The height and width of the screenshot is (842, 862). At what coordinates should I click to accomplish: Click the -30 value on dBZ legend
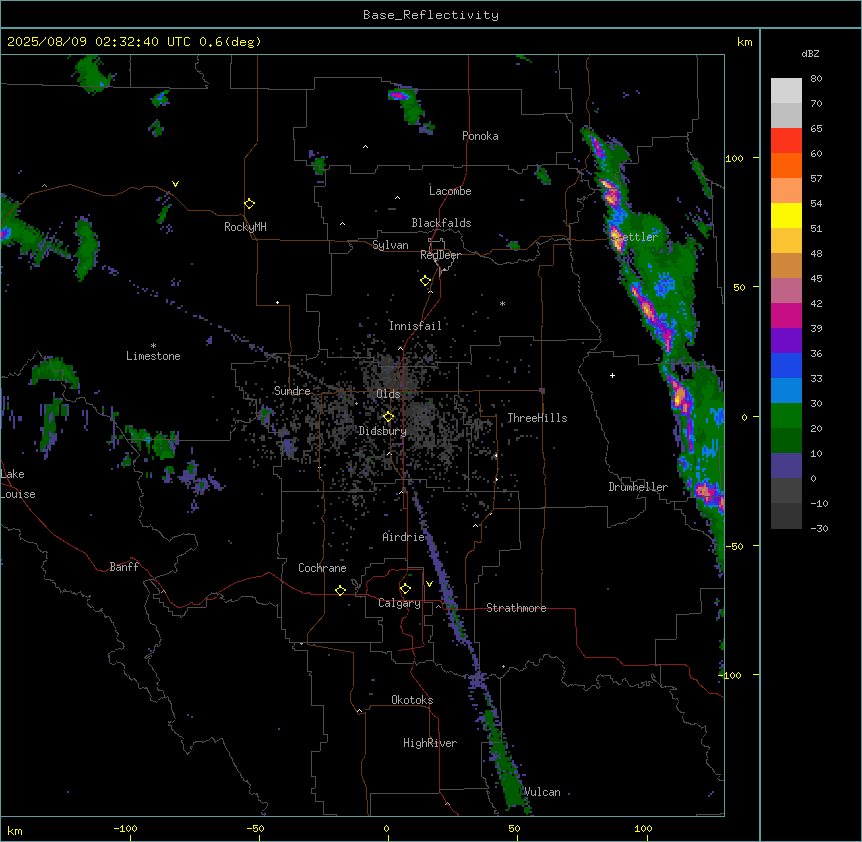[x=819, y=529]
